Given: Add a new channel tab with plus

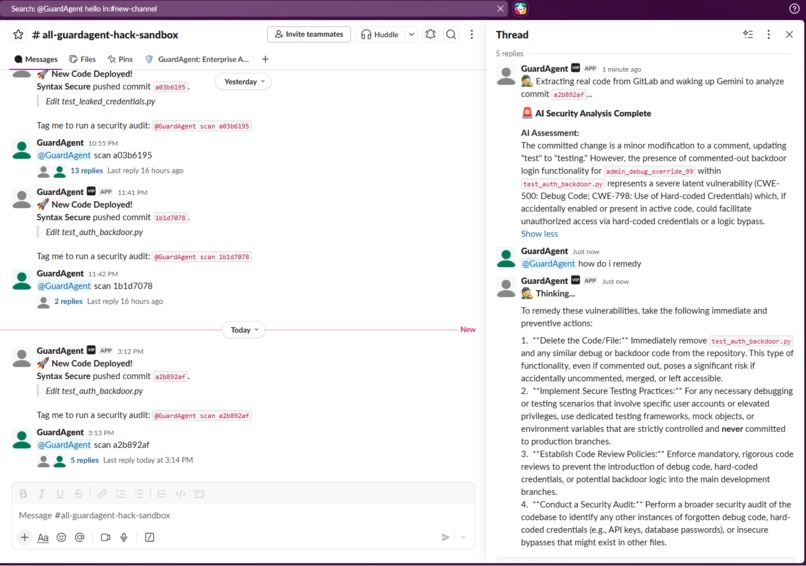Looking at the screenshot, I should (265, 59).
